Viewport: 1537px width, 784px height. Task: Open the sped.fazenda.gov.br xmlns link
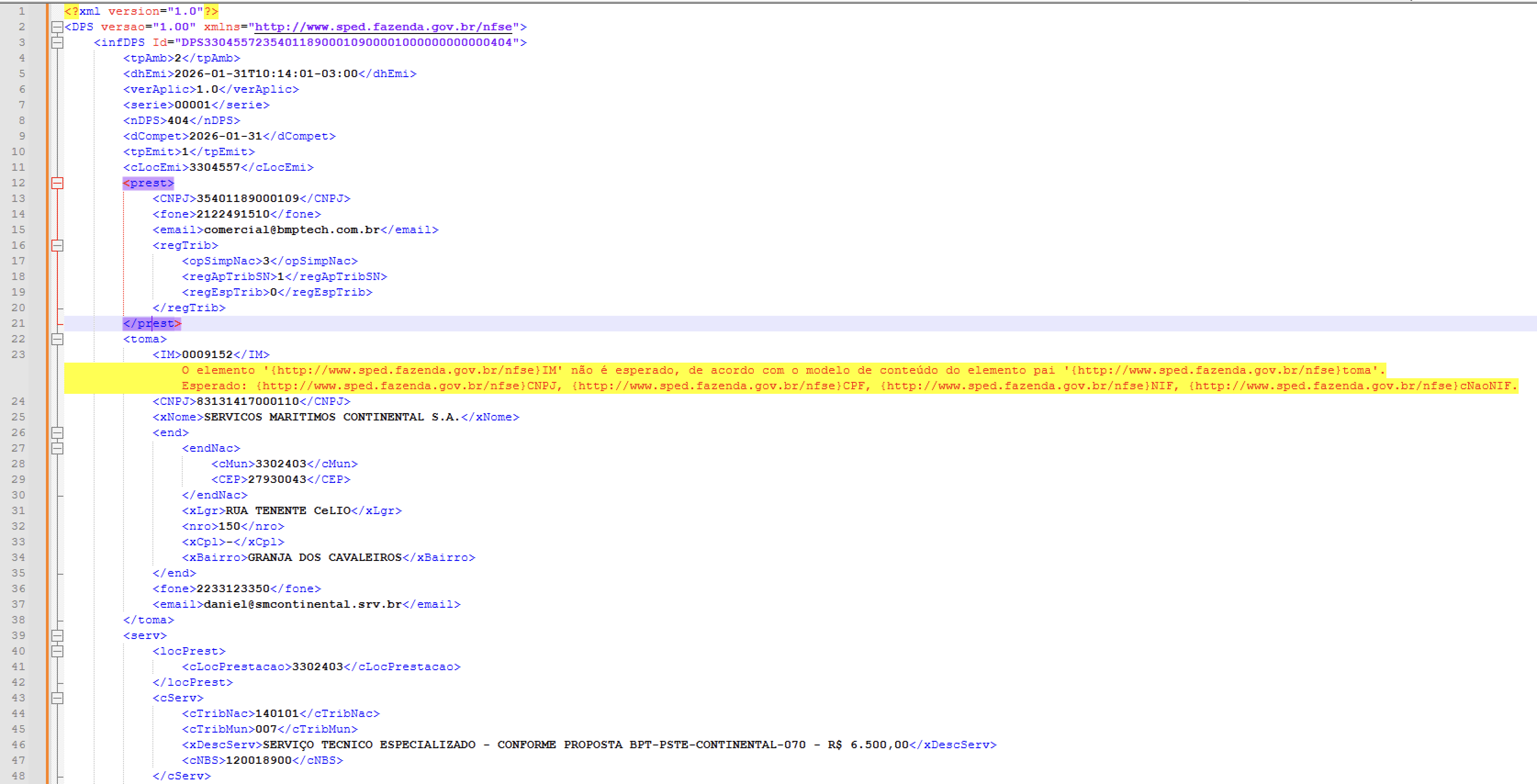tap(383, 27)
